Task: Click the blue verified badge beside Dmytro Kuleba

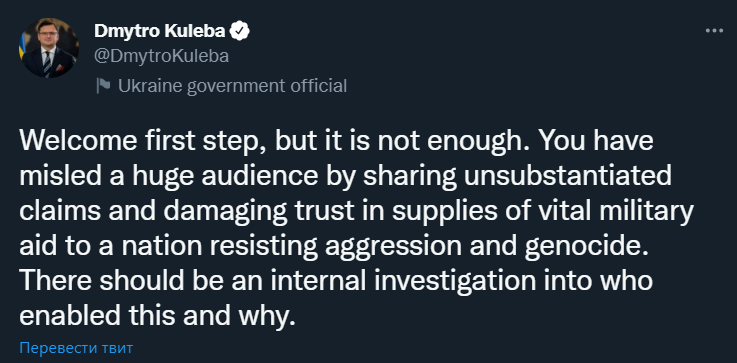Action: point(241,32)
